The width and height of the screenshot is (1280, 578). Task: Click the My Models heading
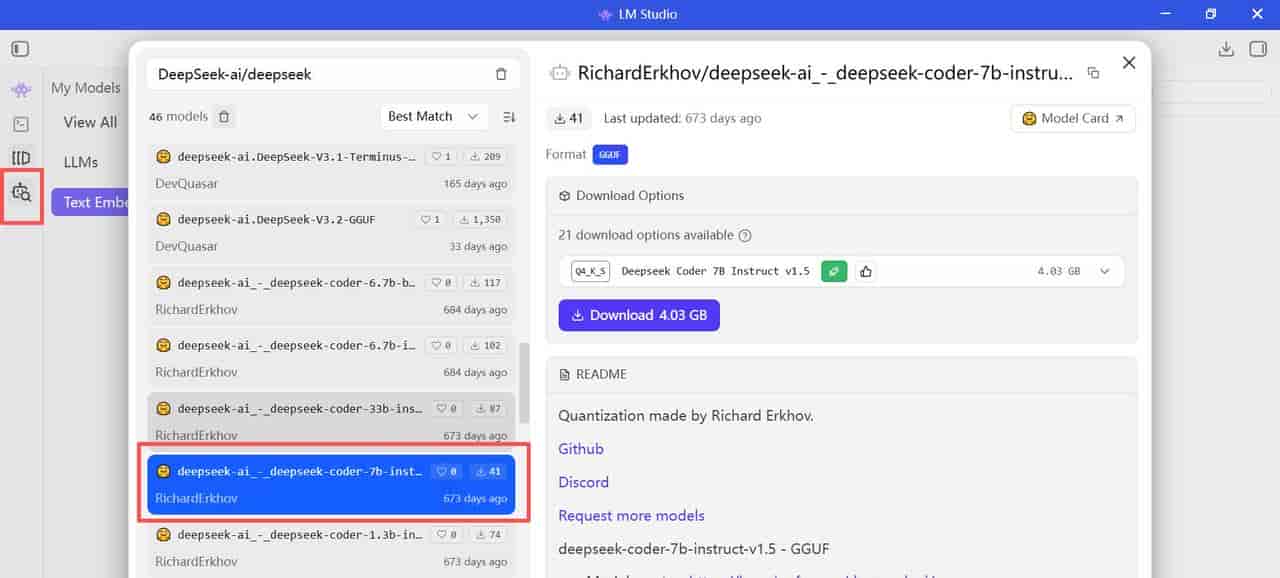click(86, 88)
